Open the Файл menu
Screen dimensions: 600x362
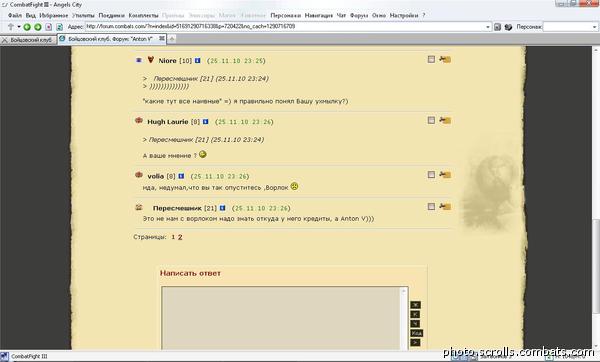point(15,16)
